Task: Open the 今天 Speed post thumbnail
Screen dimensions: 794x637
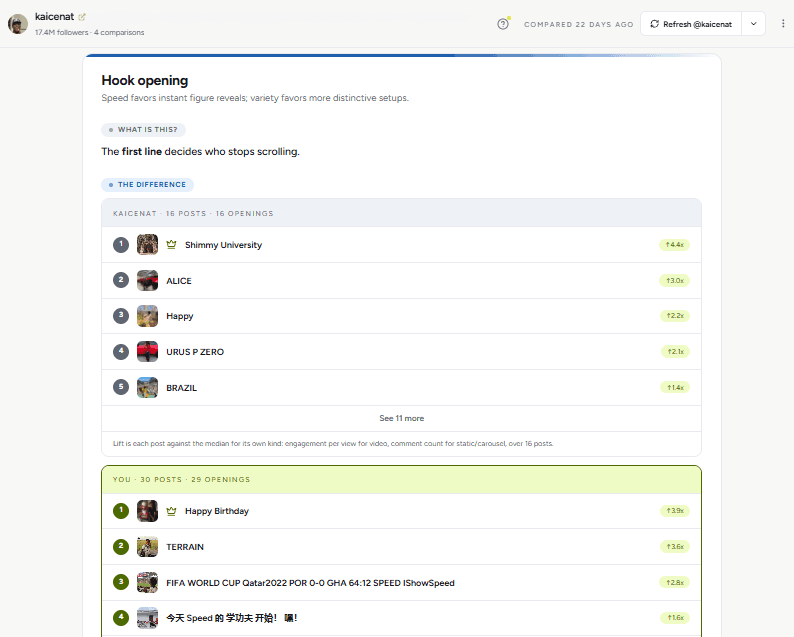Action: tap(147, 618)
